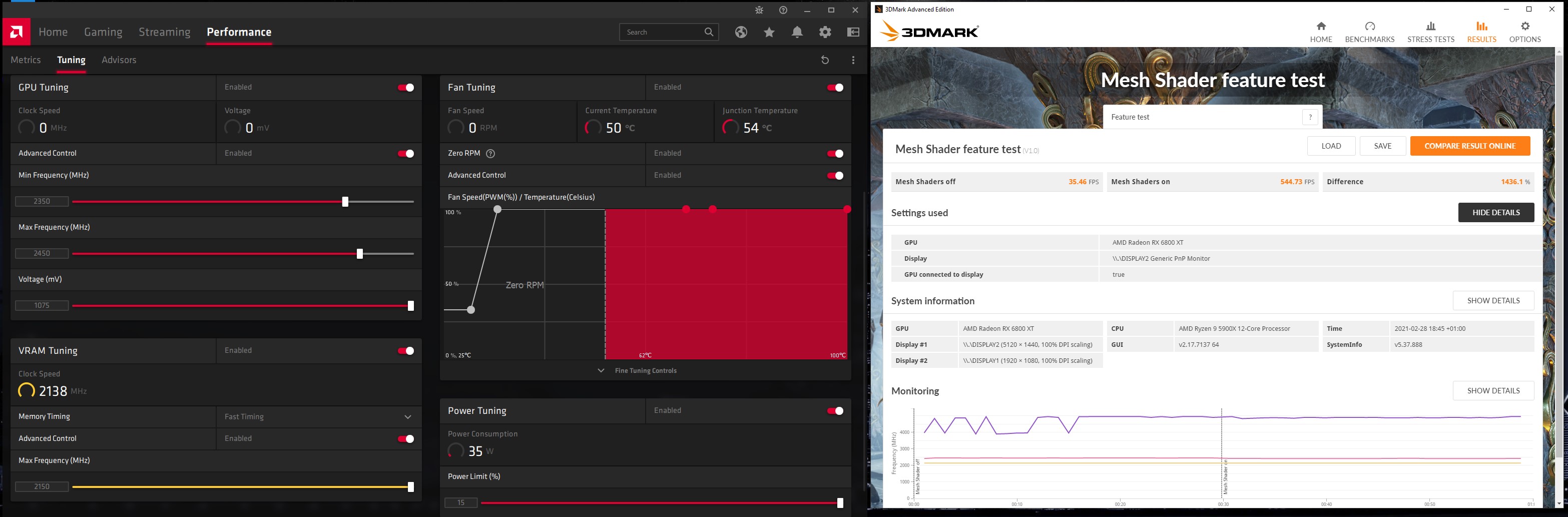Image resolution: width=1568 pixels, height=517 pixels.
Task: Open 3DMark RESULTS chart icon
Action: [1481, 26]
